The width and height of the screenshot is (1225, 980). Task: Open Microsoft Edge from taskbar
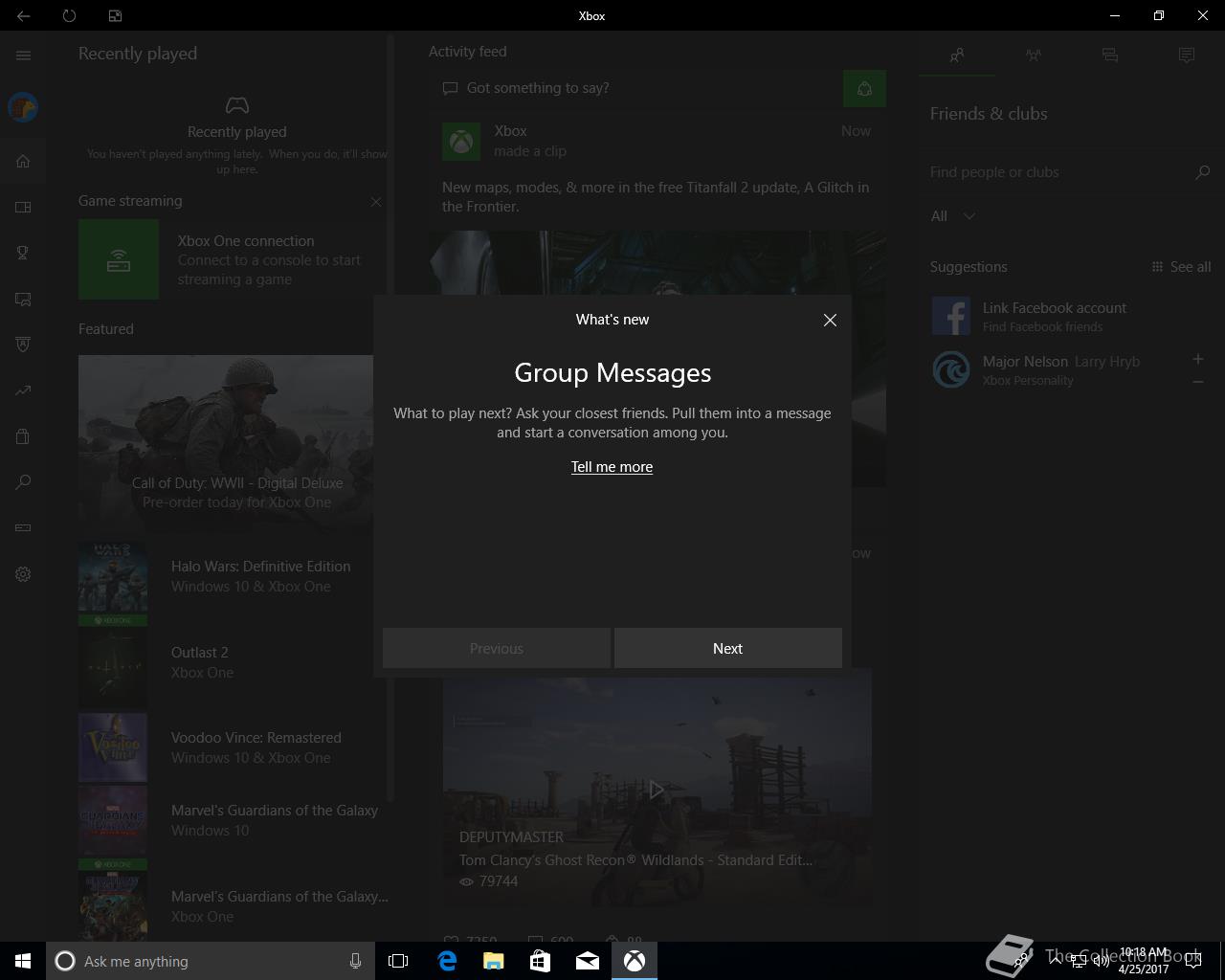tap(446, 961)
